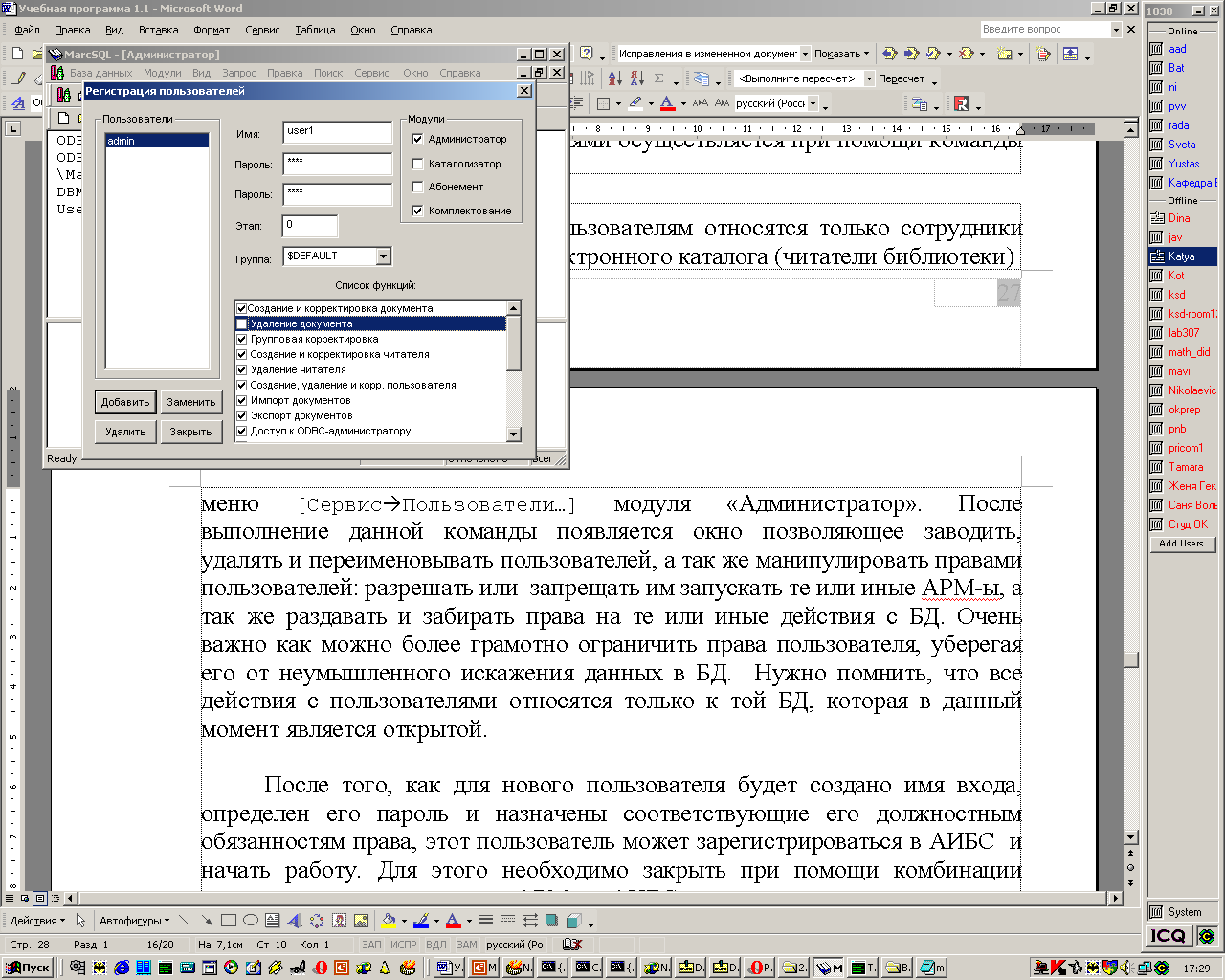The image size is (1225, 980).
Task: Insert an organization chart or diagram
Action: 317,921
